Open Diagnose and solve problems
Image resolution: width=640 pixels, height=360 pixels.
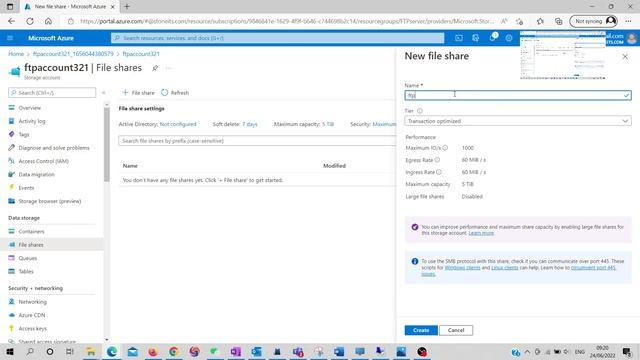pos(53,148)
